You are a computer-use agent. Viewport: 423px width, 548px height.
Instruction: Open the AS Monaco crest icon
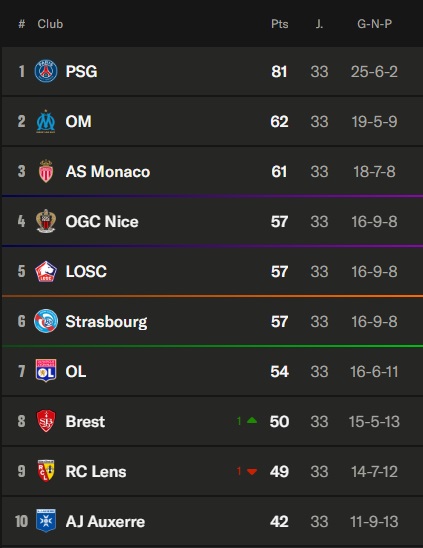pyautogui.click(x=46, y=171)
